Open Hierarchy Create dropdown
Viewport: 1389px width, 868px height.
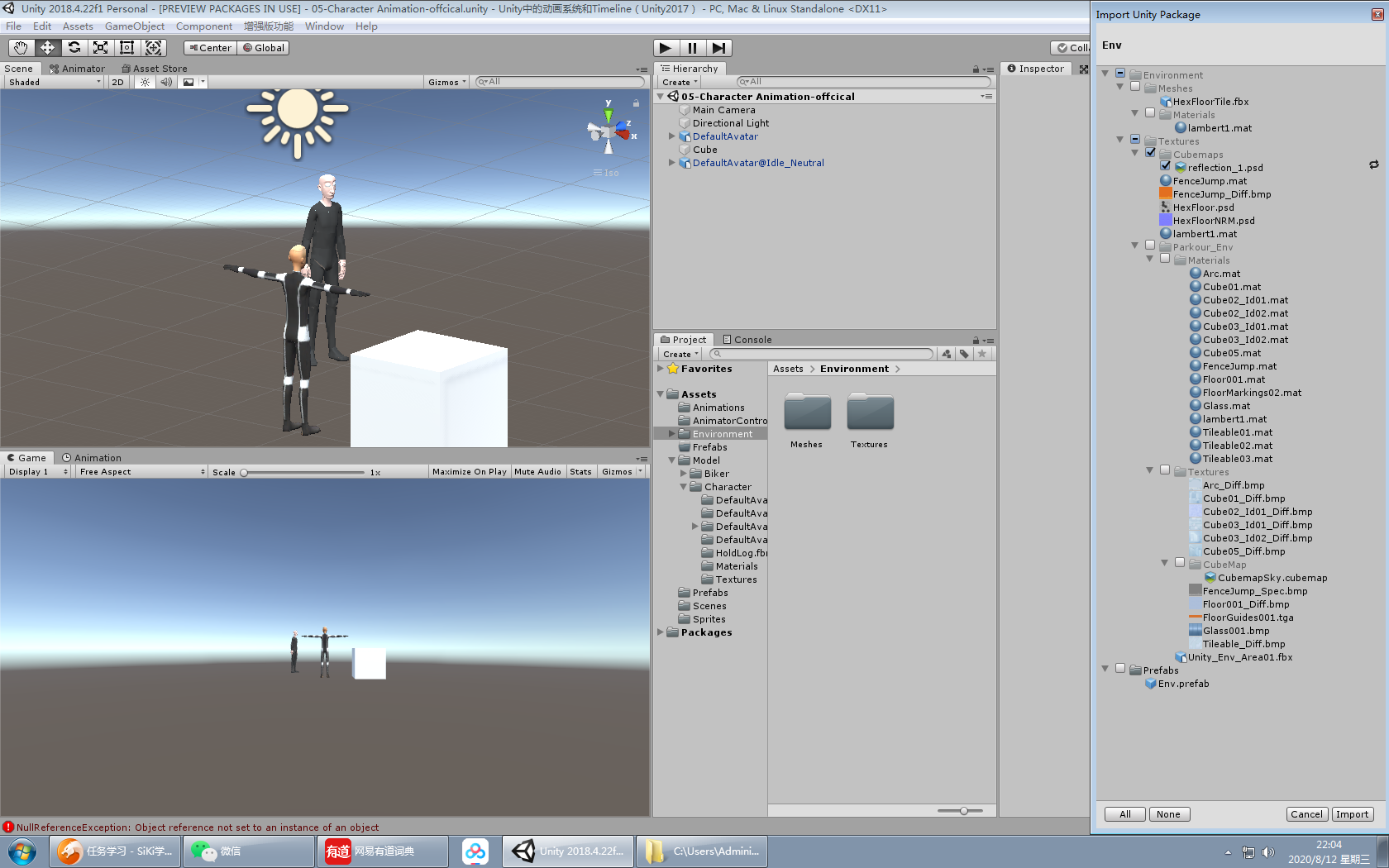[x=680, y=82]
